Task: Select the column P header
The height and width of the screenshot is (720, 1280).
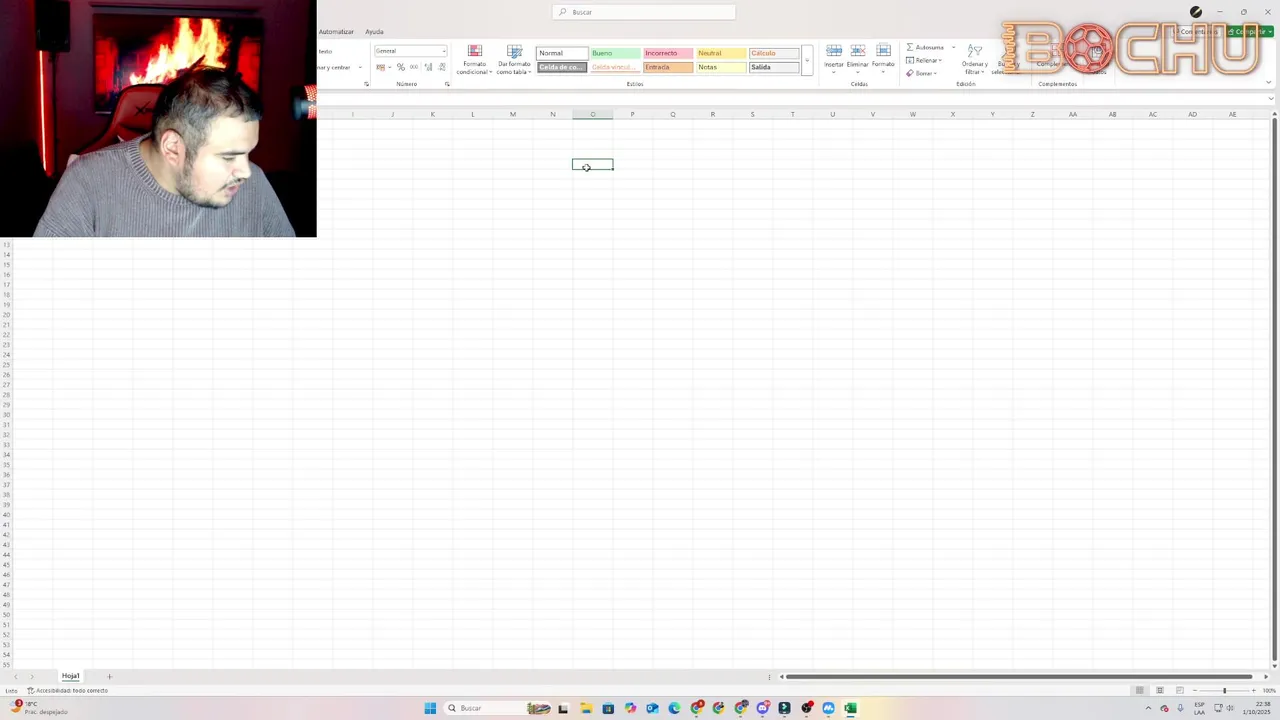Action: (x=632, y=114)
